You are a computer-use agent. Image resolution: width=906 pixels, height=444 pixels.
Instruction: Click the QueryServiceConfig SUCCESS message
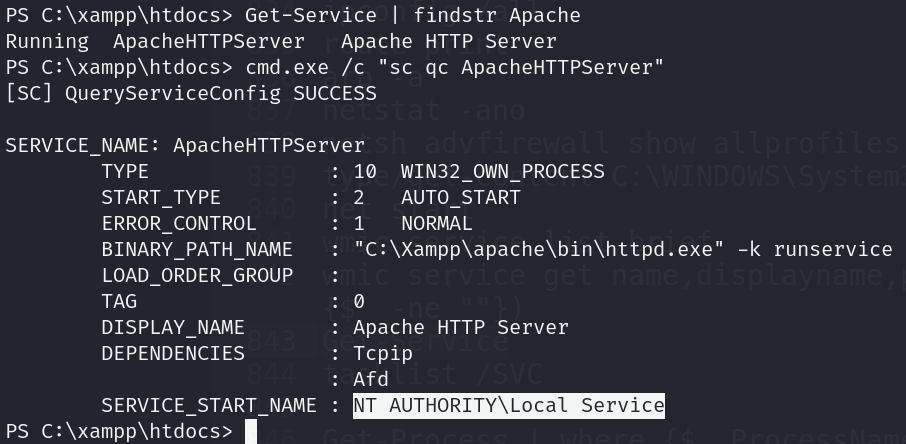190,93
